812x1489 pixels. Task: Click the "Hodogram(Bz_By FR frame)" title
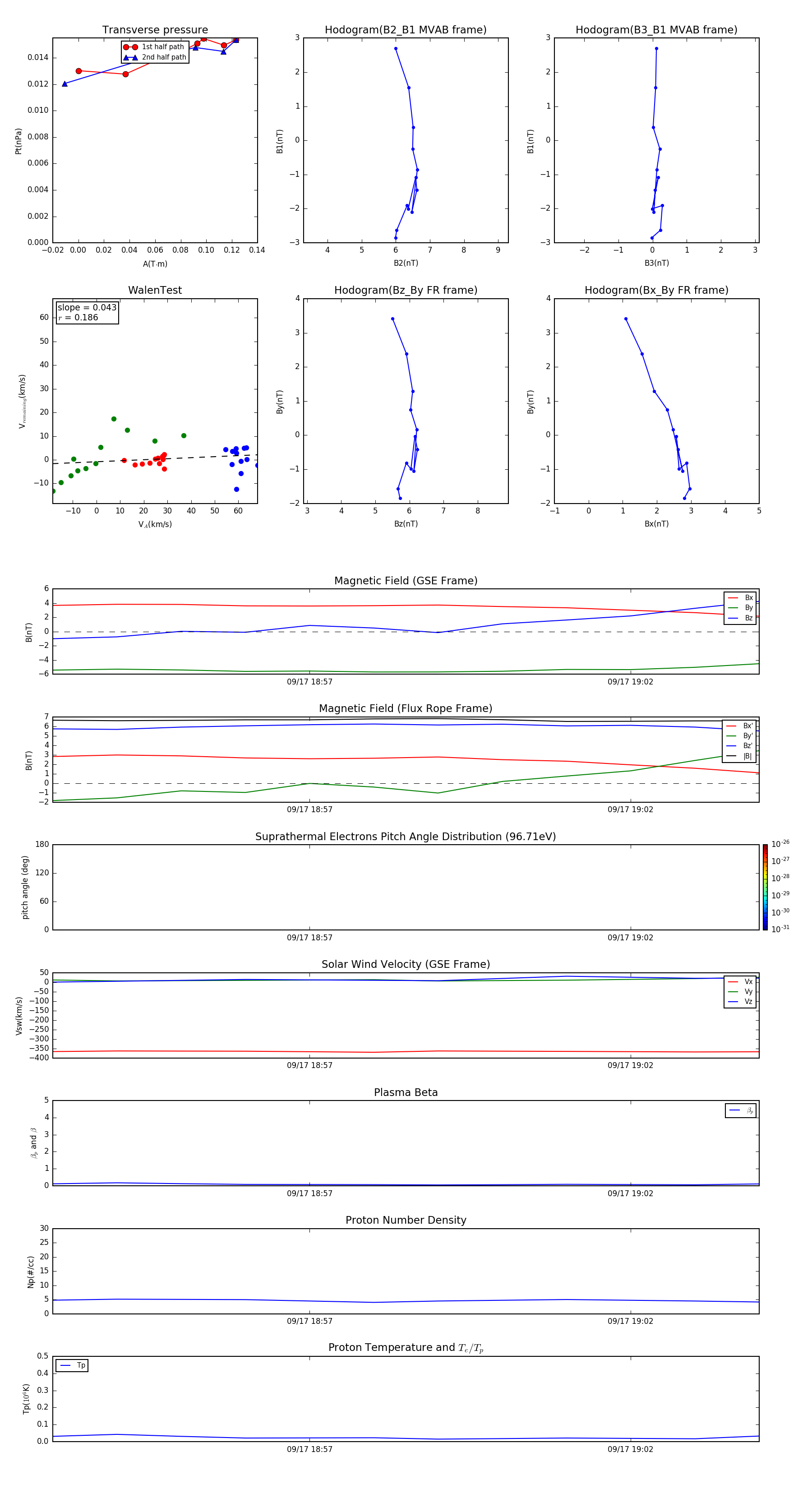(406, 290)
